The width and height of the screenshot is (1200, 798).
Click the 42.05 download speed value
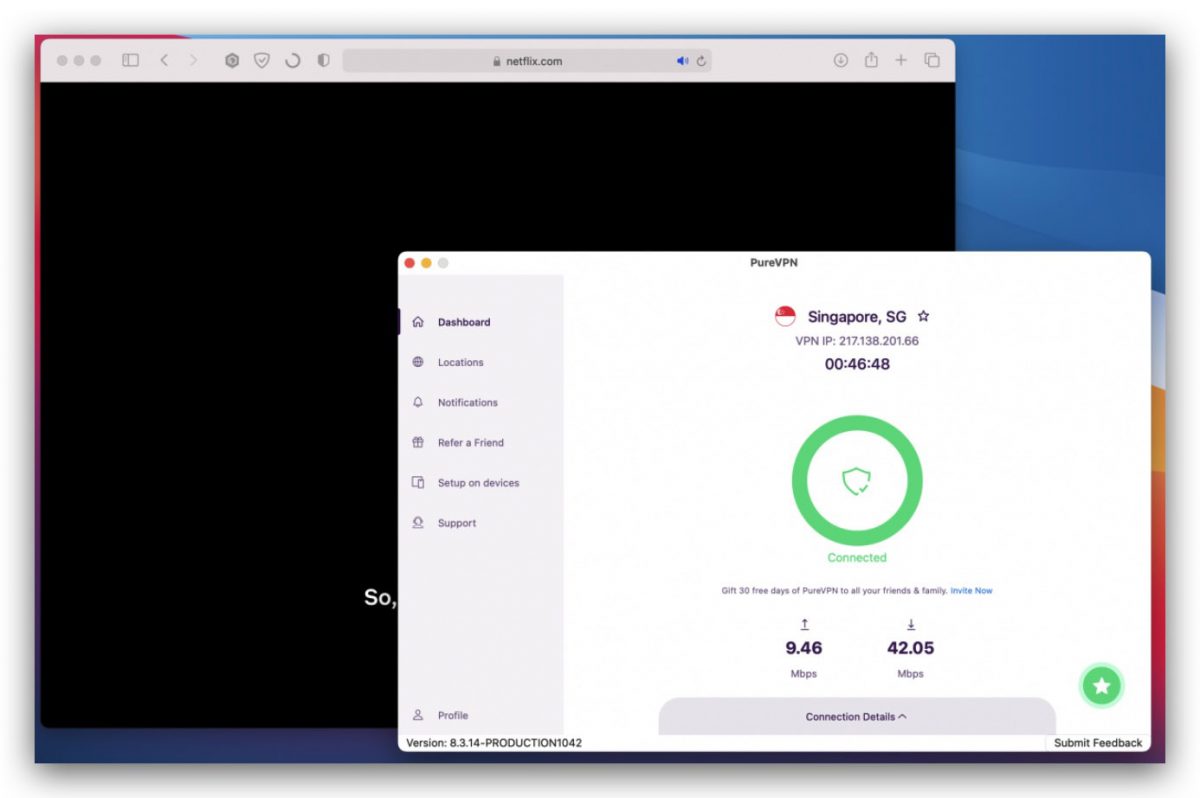coord(910,648)
